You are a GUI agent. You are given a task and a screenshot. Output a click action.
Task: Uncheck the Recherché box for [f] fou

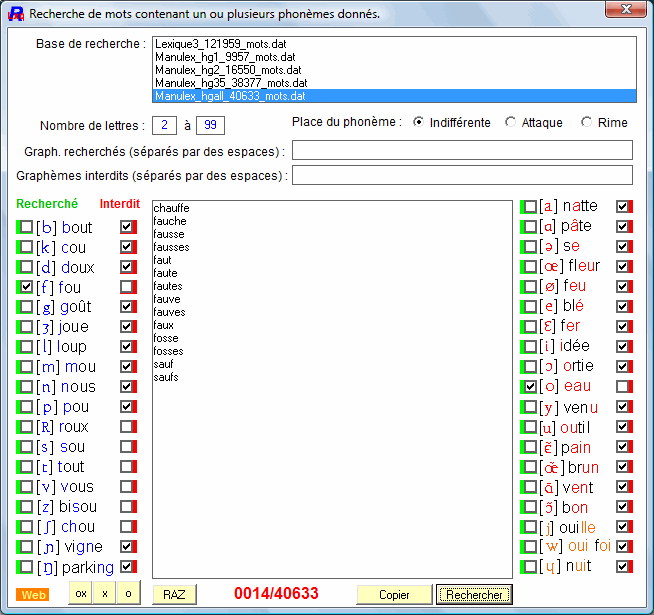point(26,287)
